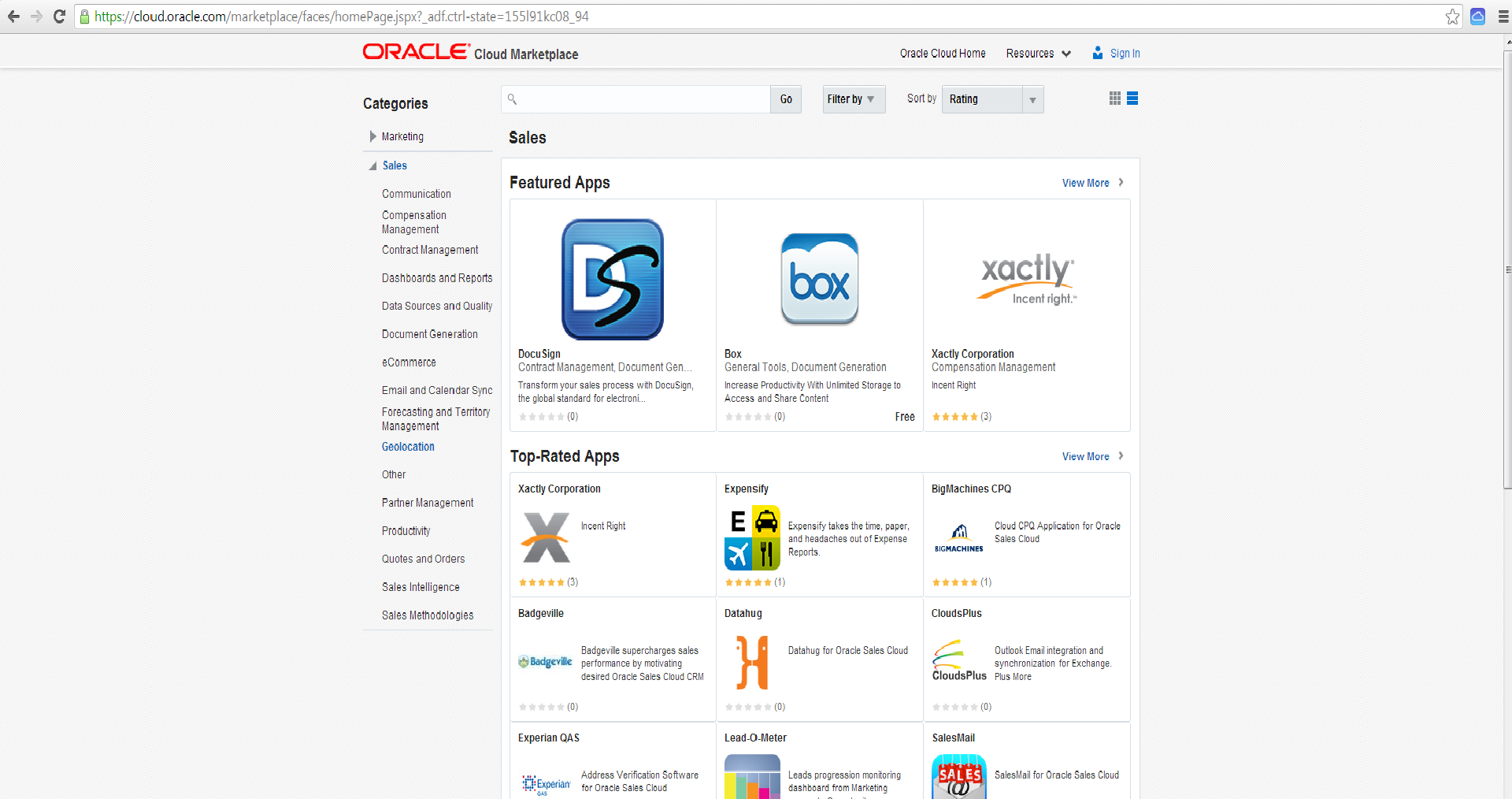Open the Chrome menu hamburger icon
This screenshot has width=1512, height=799.
point(1503,17)
